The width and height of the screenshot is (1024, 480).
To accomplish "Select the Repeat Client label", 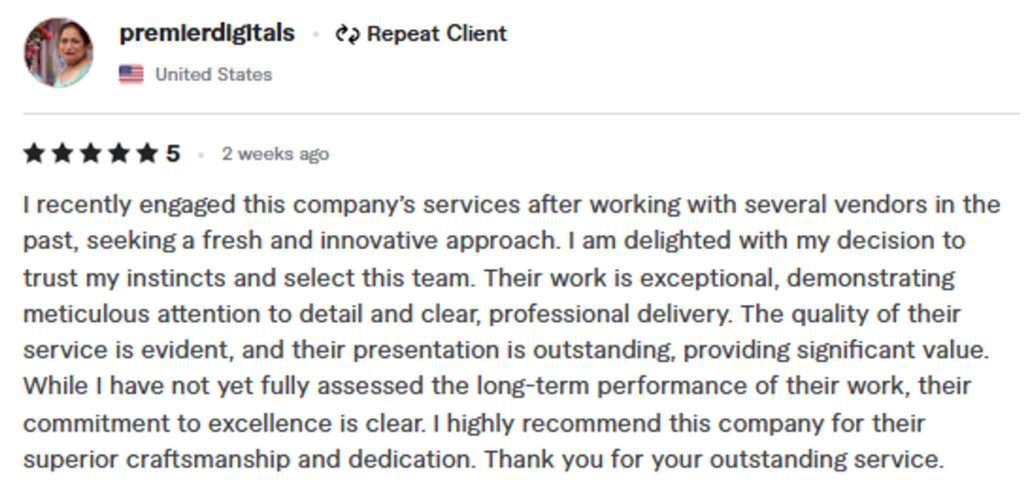I will click(436, 34).
